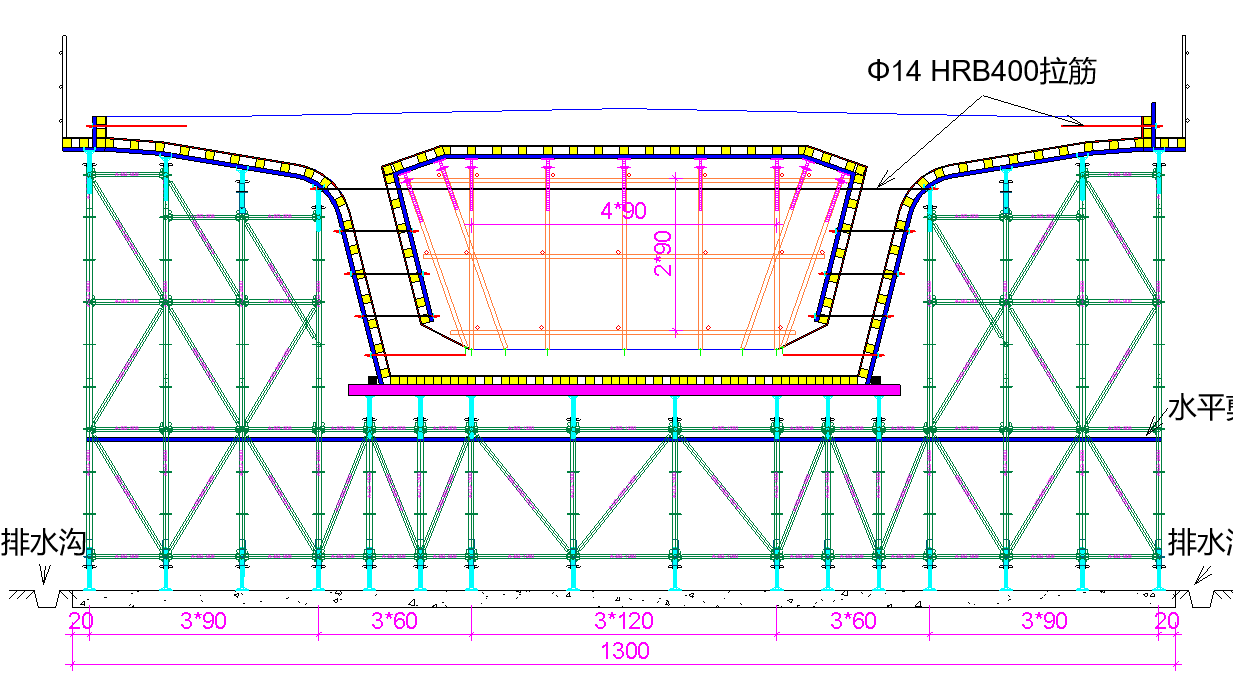Click the left 3*90 spacing dimension
This screenshot has width=1233, height=673.
(203, 621)
